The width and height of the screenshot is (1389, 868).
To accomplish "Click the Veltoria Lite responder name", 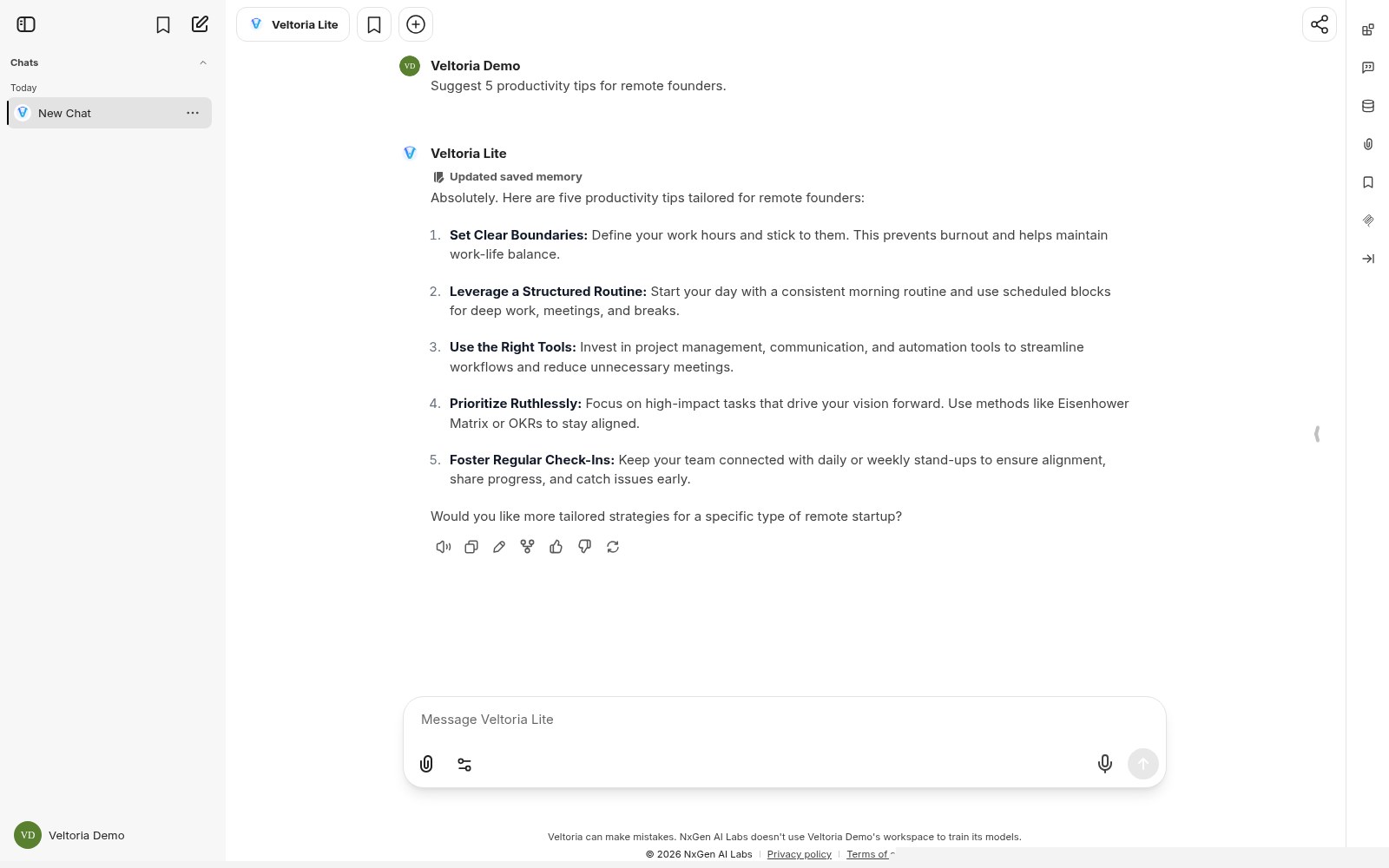I will (x=469, y=154).
